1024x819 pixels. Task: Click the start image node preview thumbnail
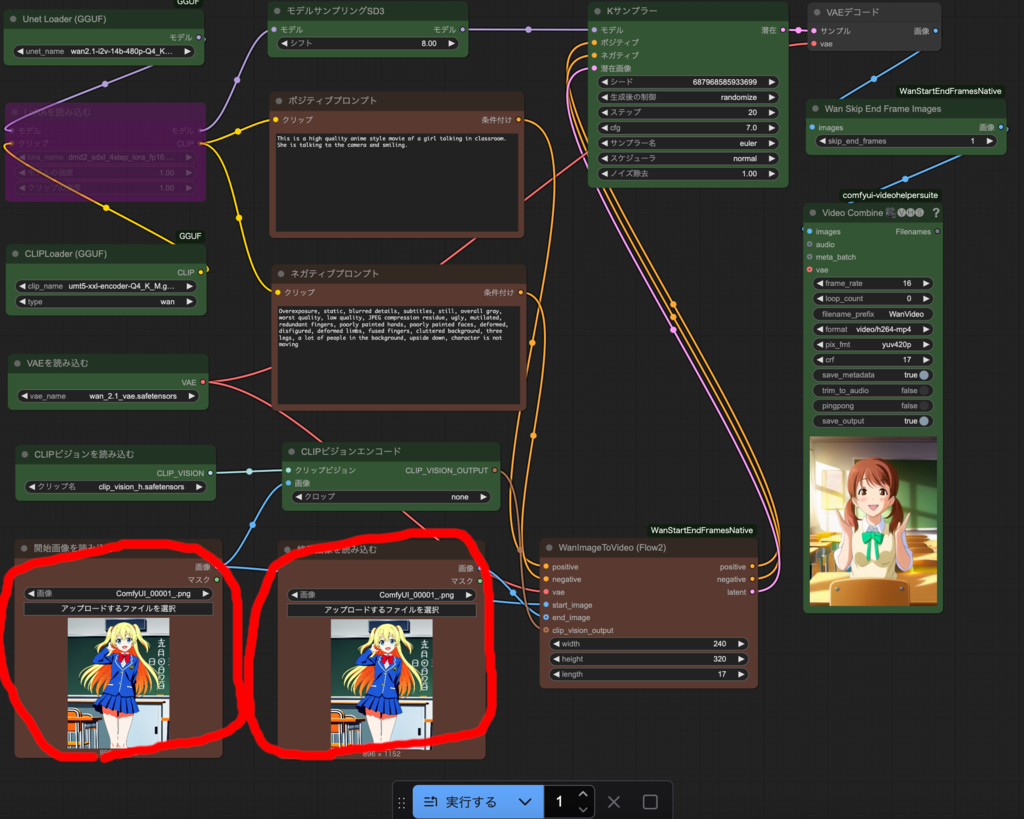tap(118, 683)
